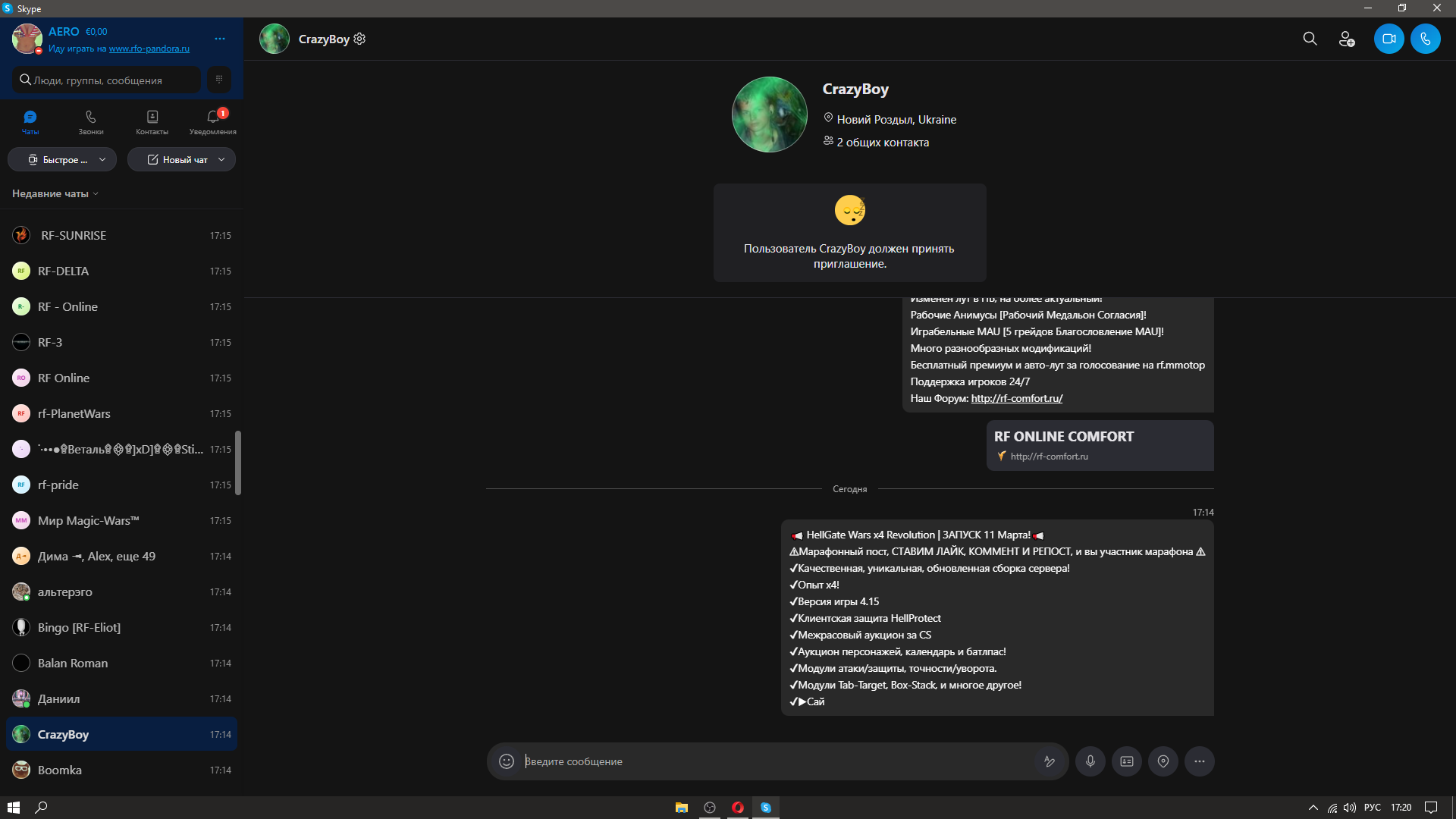The image size is (1456, 819).
Task: Share location pin icon
Action: [1163, 761]
